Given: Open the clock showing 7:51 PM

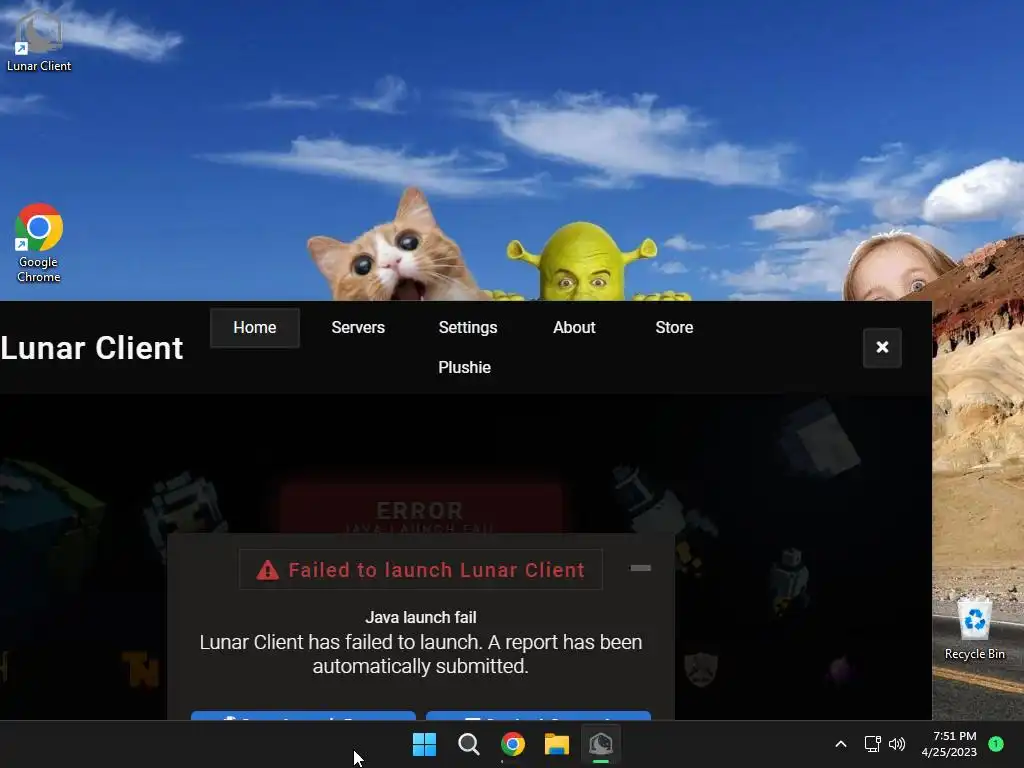Looking at the screenshot, I should [x=949, y=744].
